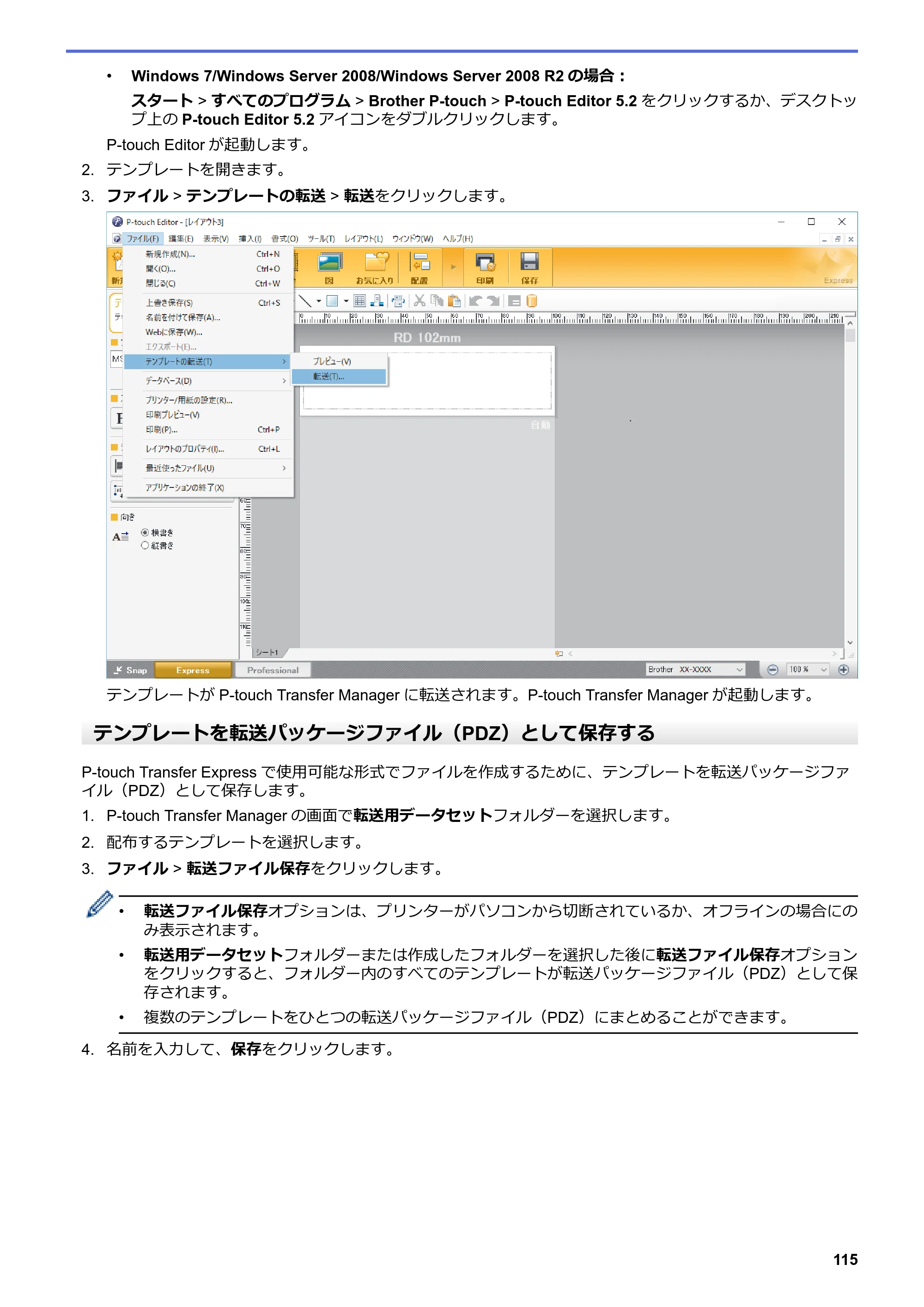Select the 縦書き radio button
This screenshot has width=924, height=1307.
point(145,546)
